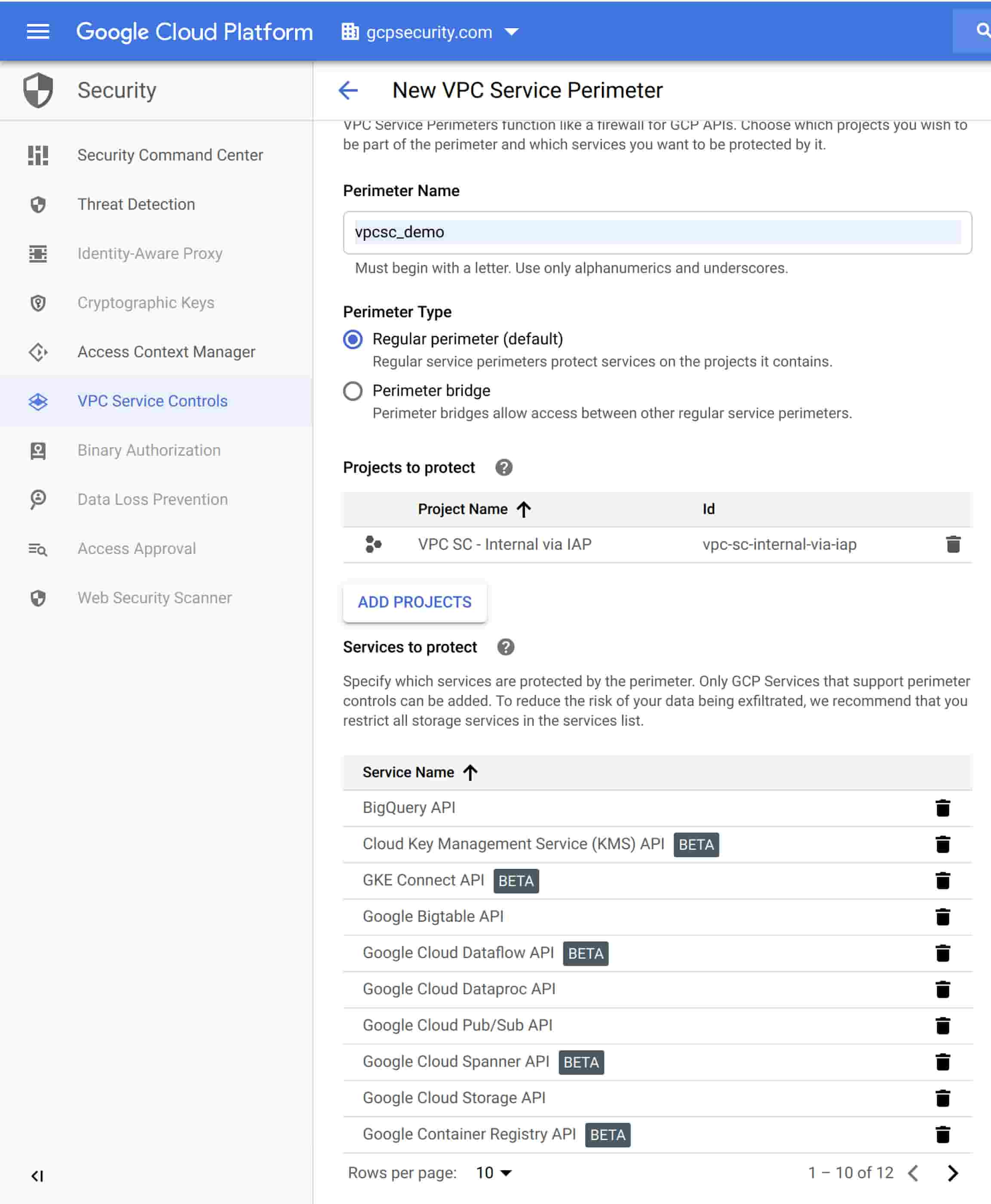Click the Id column header

[709, 508]
